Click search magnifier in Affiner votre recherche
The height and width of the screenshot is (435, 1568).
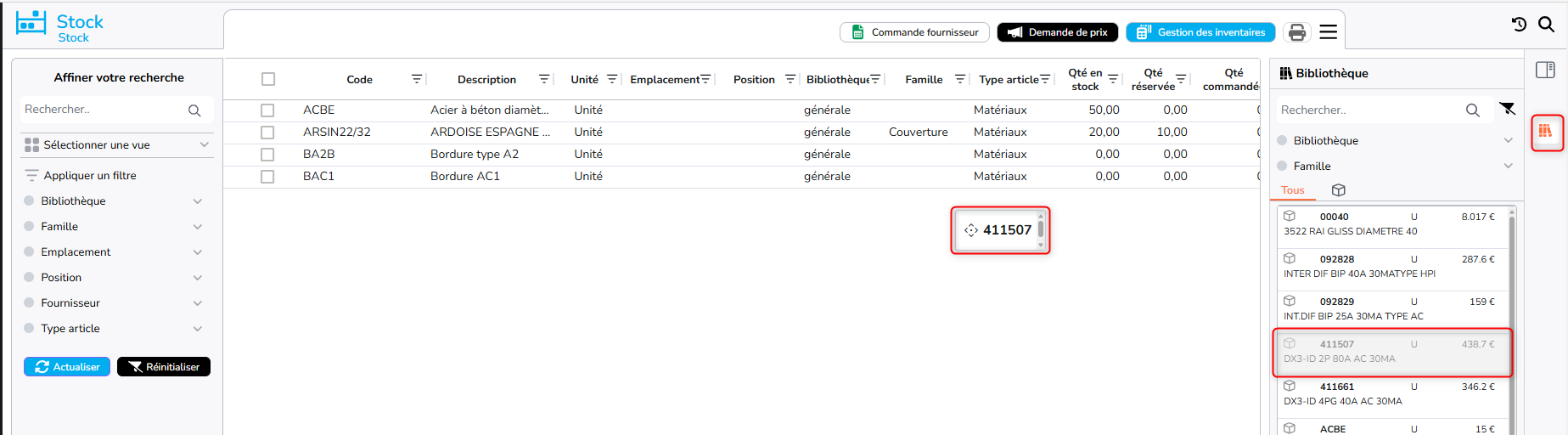[194, 110]
